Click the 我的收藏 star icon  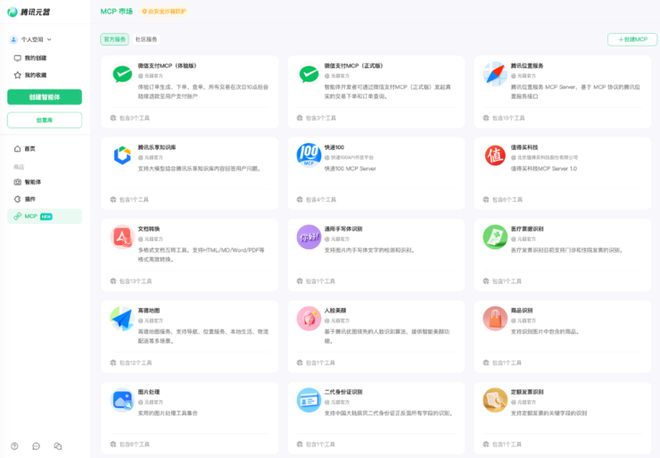pyautogui.click(x=17, y=75)
